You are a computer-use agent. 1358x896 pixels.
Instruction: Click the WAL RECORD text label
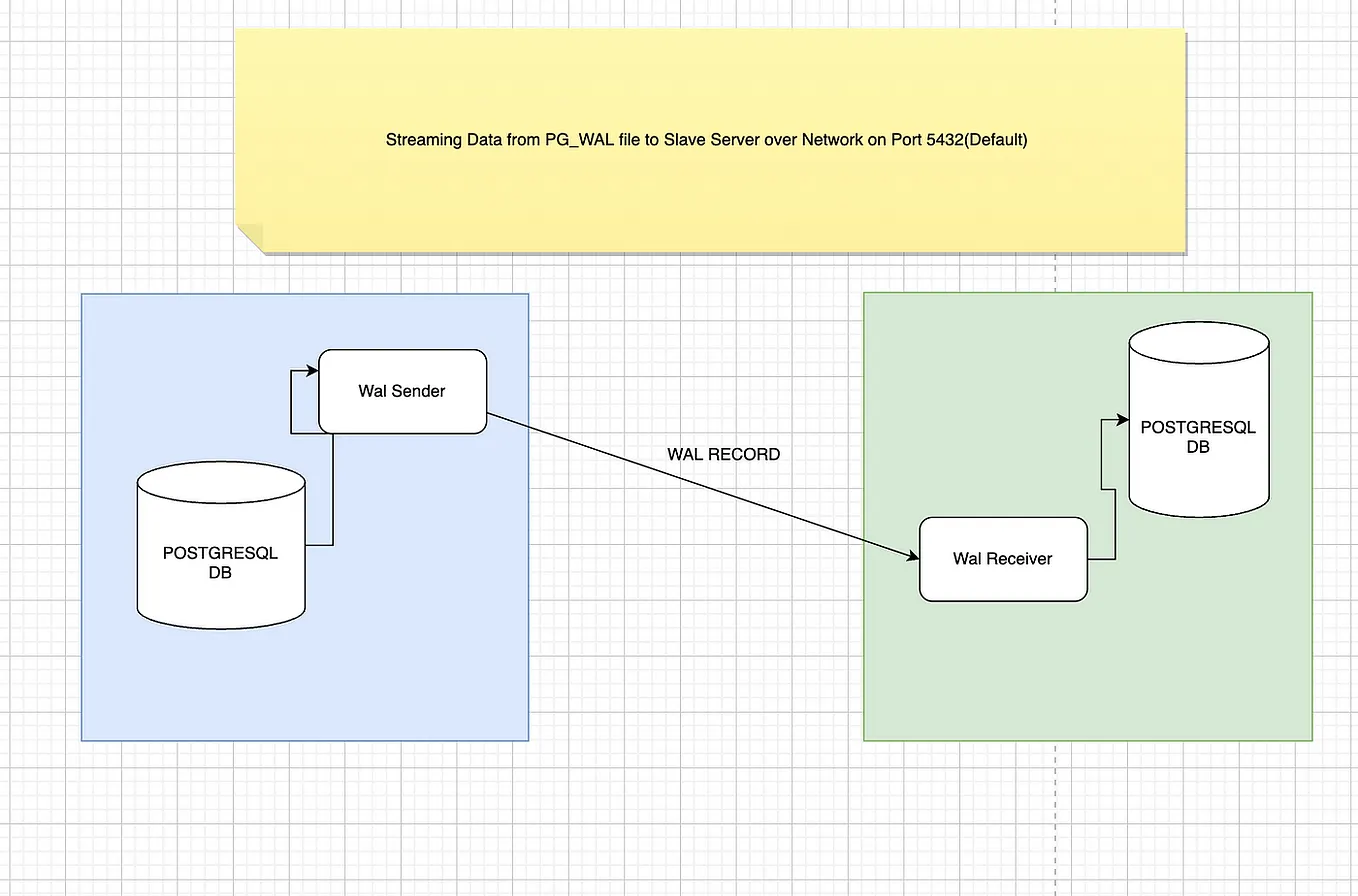coord(723,454)
